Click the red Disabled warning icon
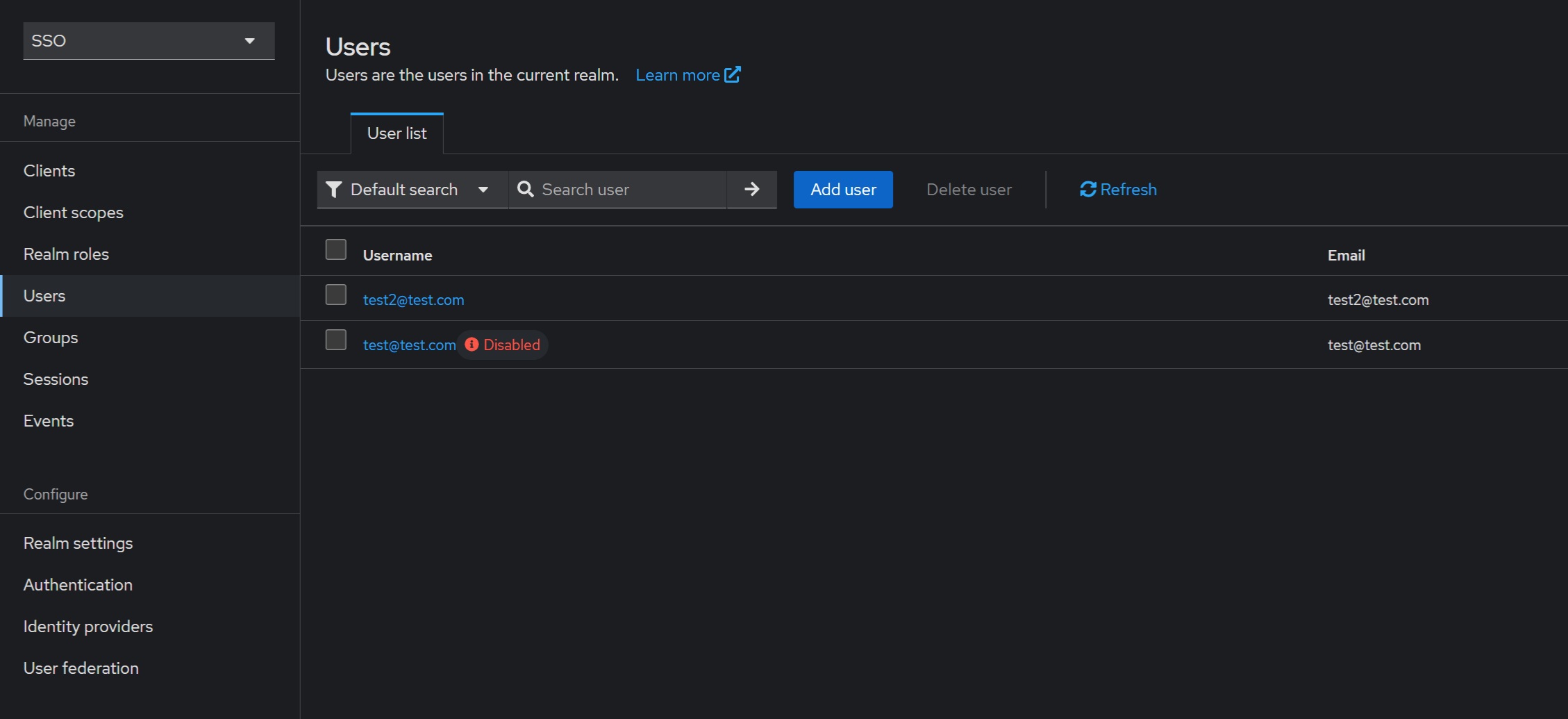 [x=472, y=345]
